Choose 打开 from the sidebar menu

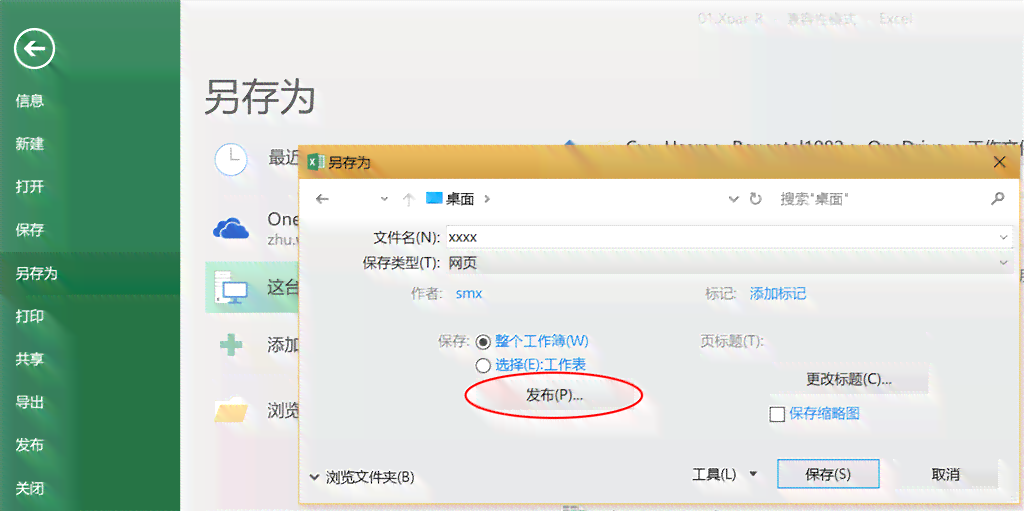tap(29, 187)
